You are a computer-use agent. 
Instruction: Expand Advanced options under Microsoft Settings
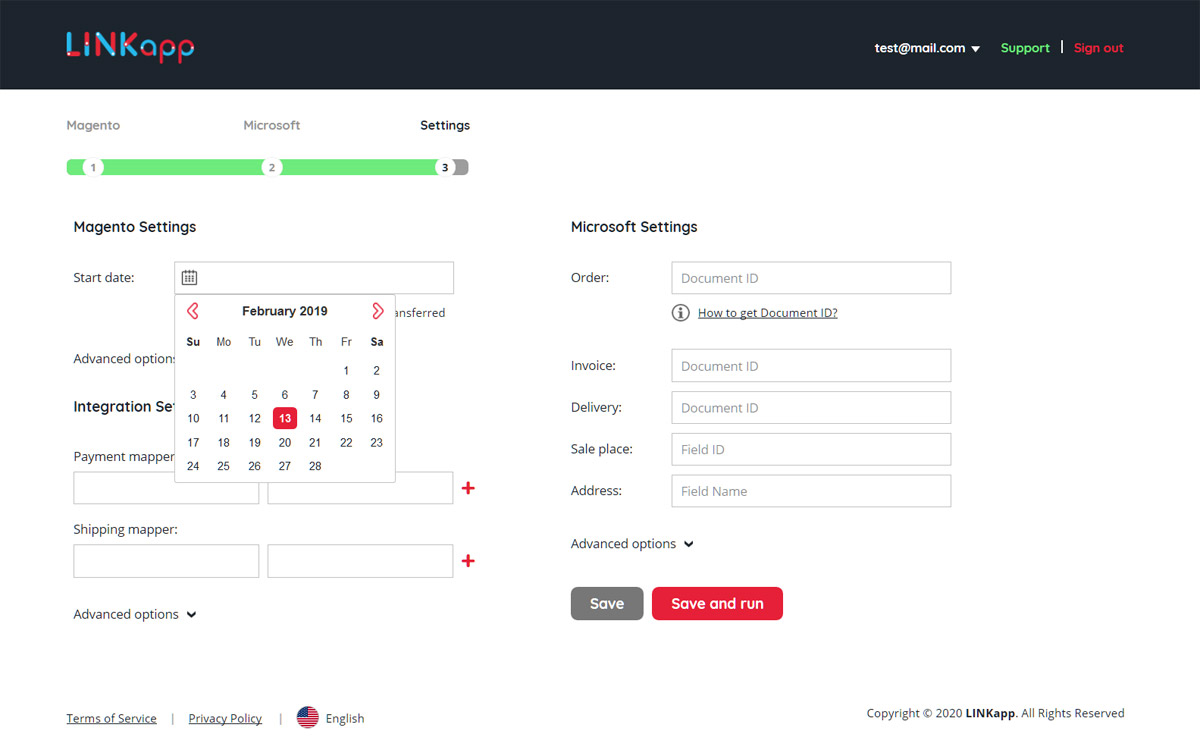(632, 544)
